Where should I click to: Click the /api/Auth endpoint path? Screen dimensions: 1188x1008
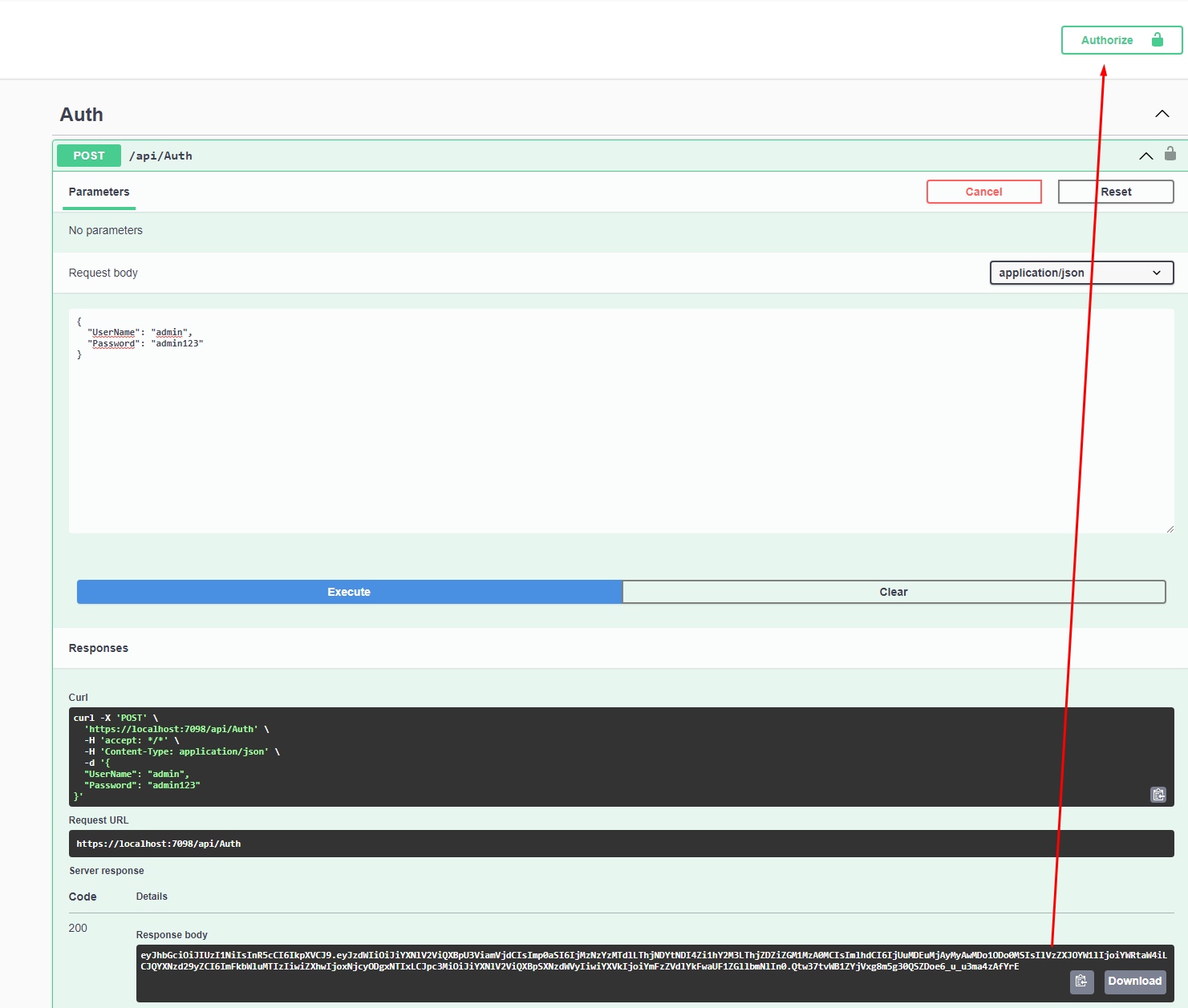pyautogui.click(x=160, y=156)
